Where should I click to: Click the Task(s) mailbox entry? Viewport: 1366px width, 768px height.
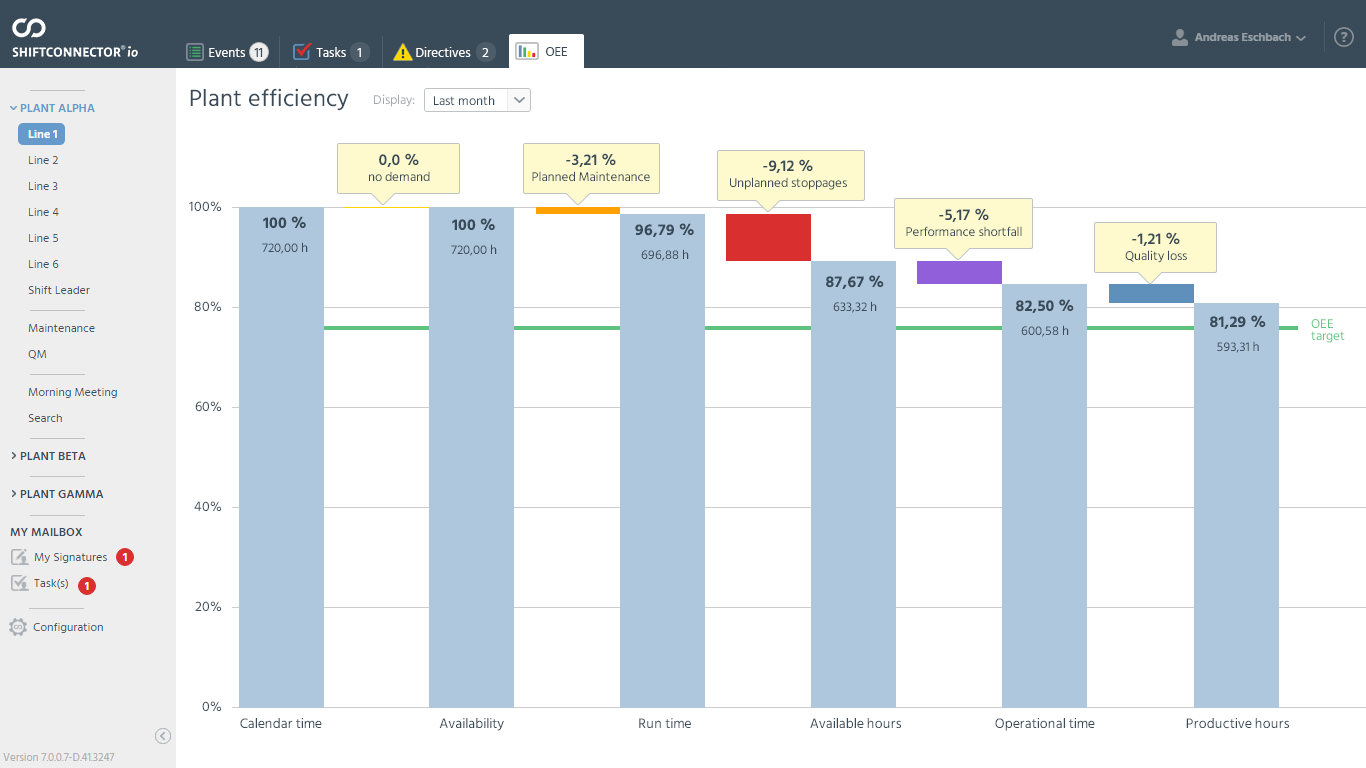pyautogui.click(x=51, y=583)
